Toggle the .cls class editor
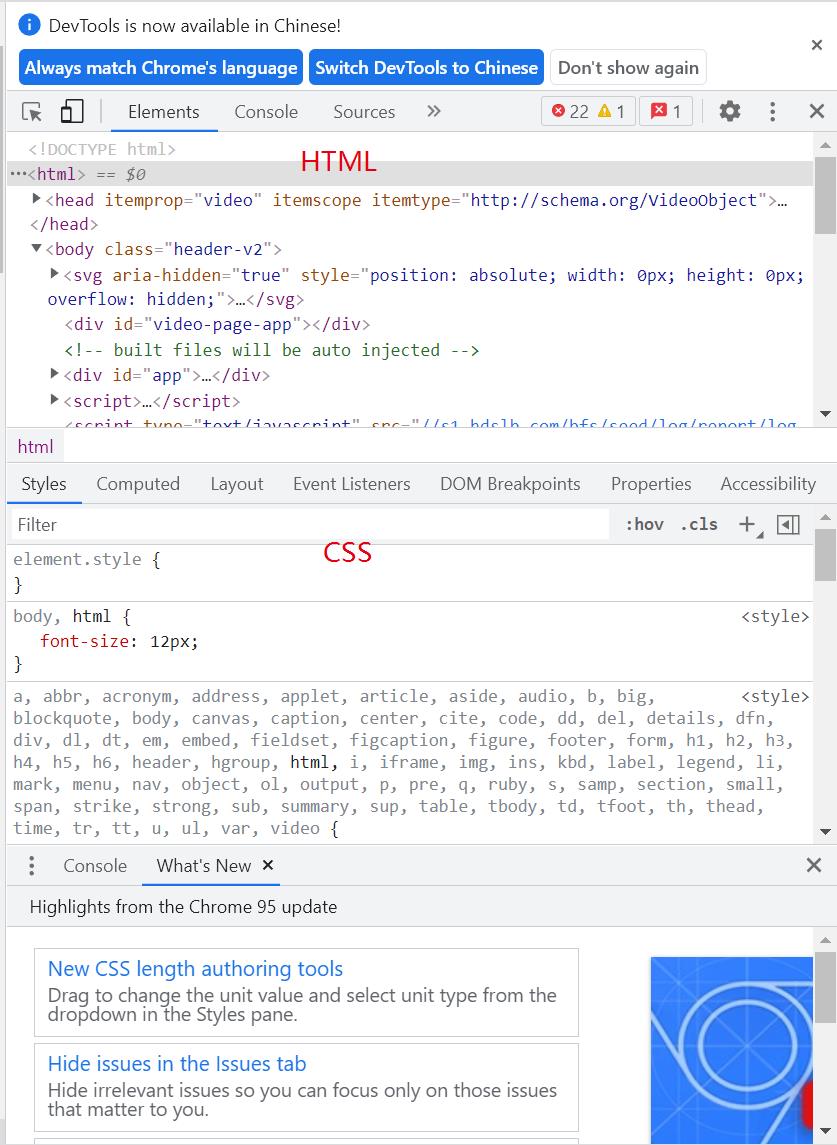This screenshot has height=1145, width=837. coord(699,524)
